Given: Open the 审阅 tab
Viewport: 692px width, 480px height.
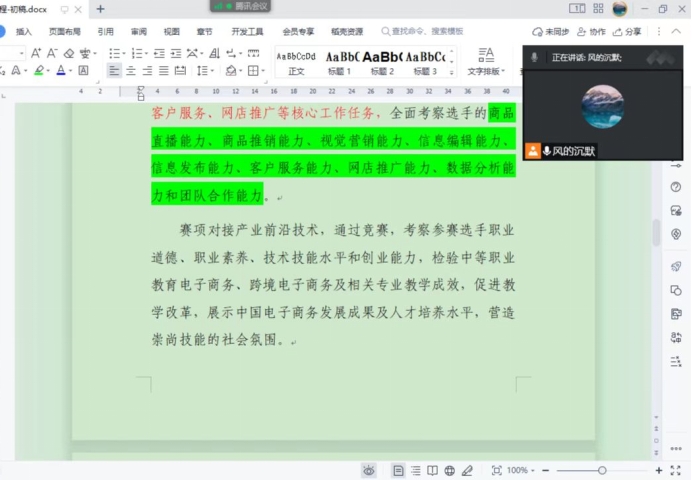Looking at the screenshot, I should (139, 31).
